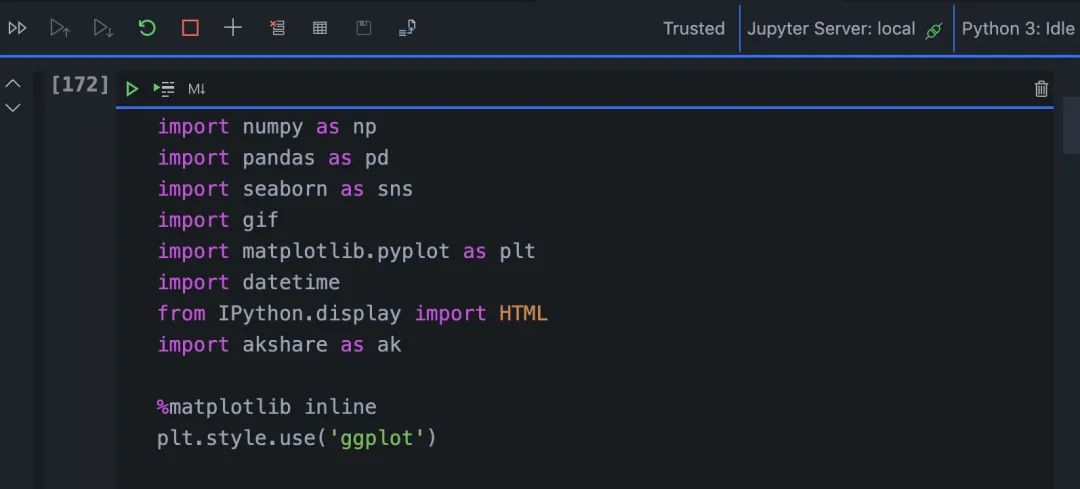Move cell down with chevron arrow
This screenshot has height=489, width=1080.
13,107
